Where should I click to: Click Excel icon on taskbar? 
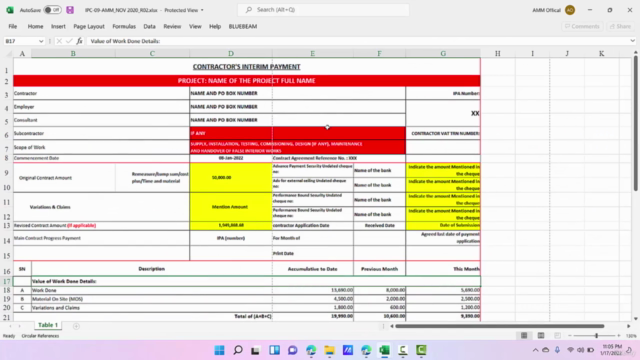pyautogui.click(x=384, y=350)
